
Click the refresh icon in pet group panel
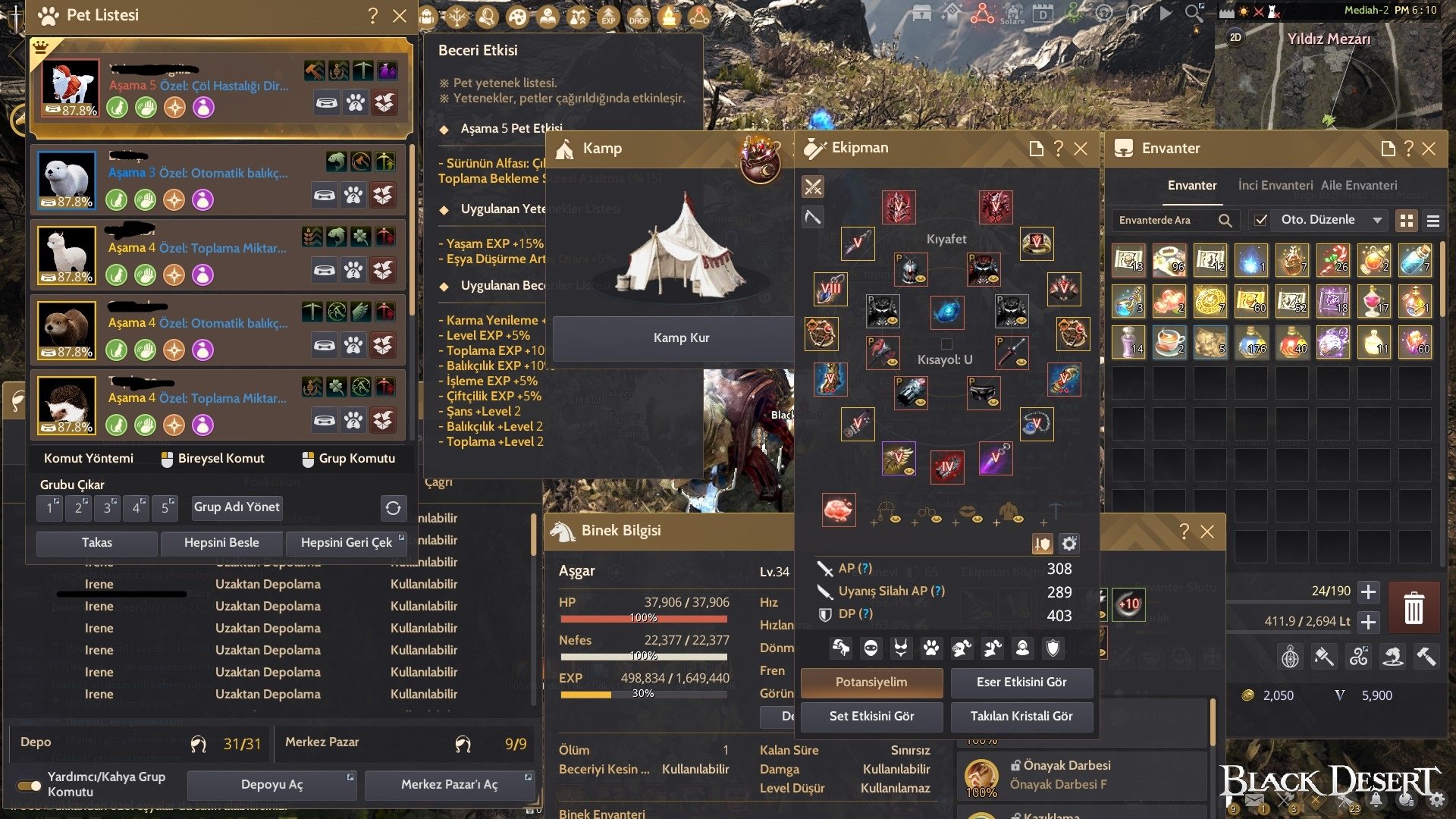[393, 508]
